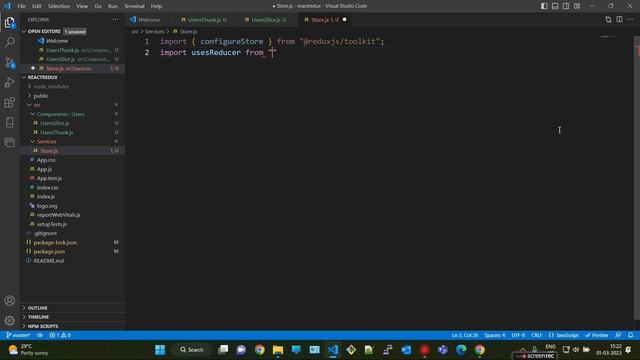Open App.test.js in the file tree
Viewport: 640px width, 360px height.
(49, 178)
